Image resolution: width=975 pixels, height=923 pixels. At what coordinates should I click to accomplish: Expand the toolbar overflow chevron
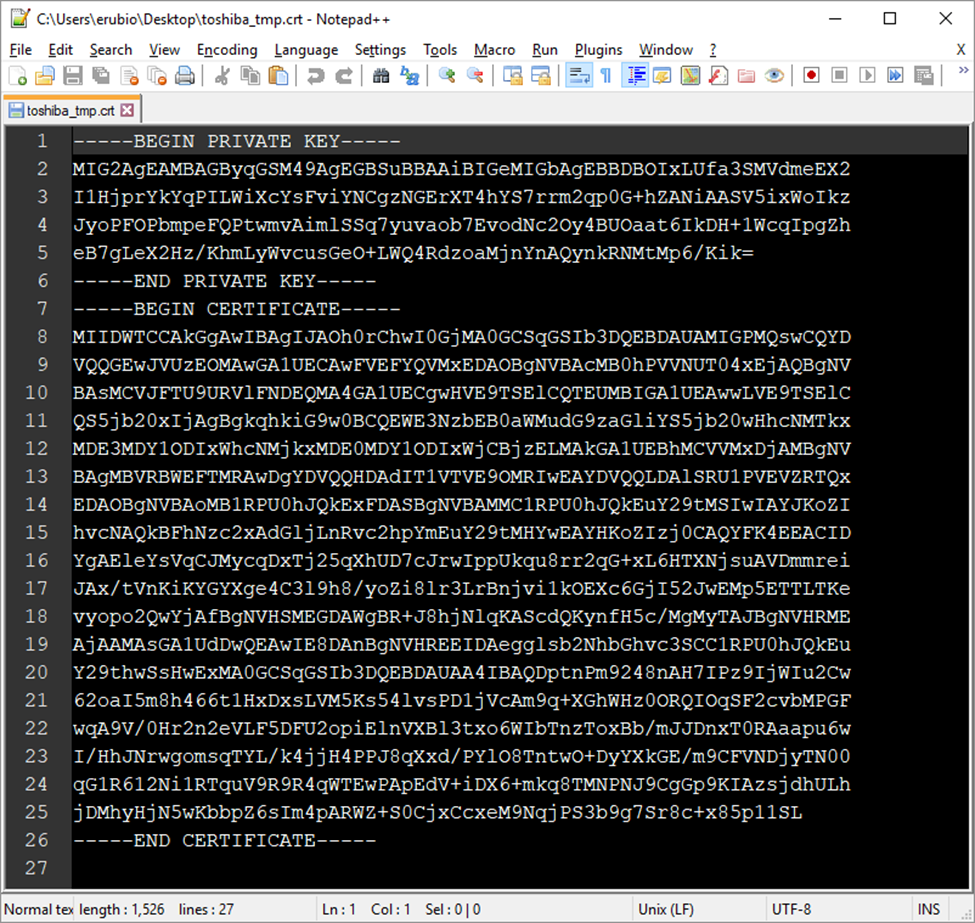(x=962, y=71)
